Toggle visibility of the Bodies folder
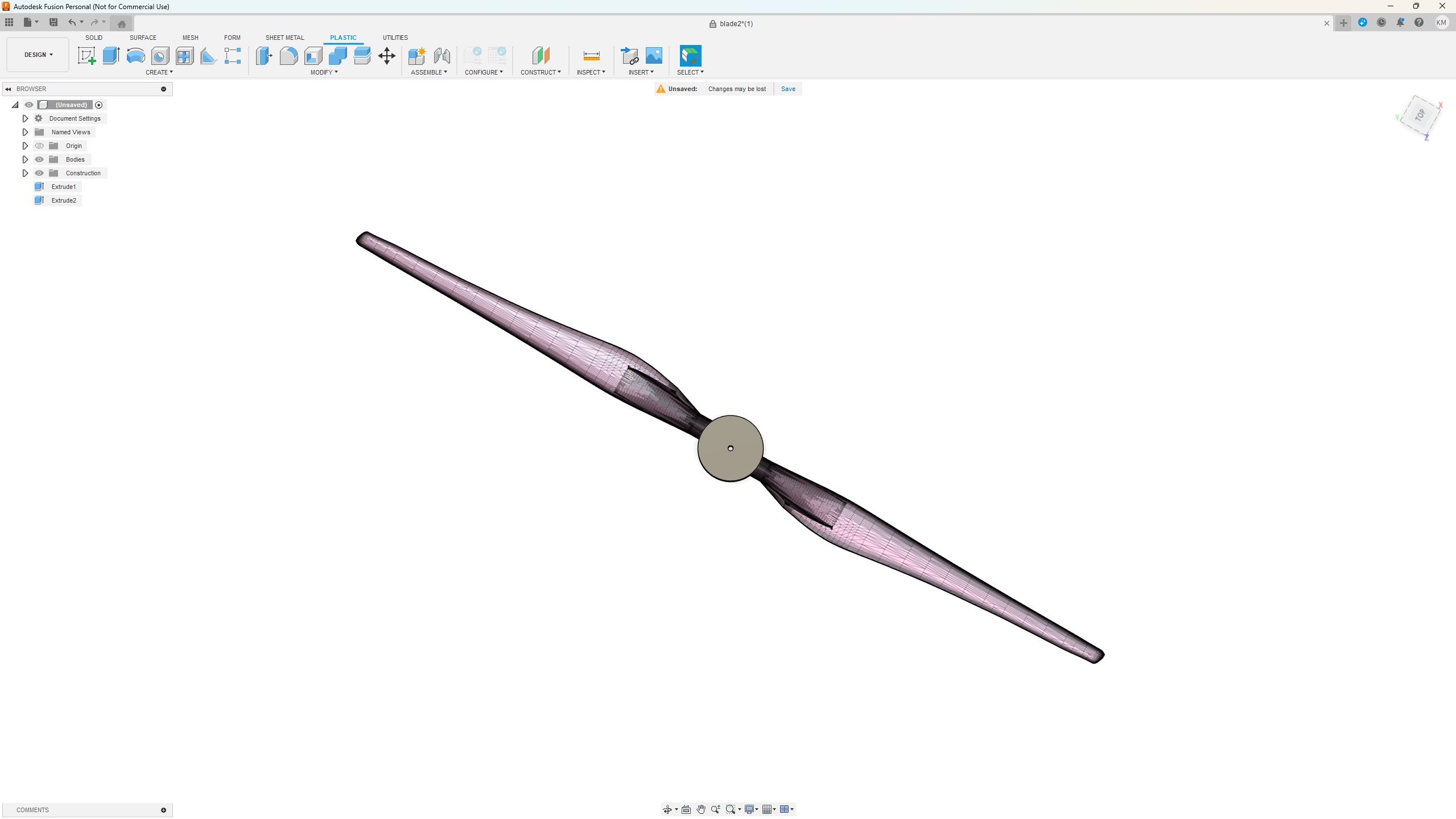This screenshot has width=1456, height=819. (x=39, y=159)
